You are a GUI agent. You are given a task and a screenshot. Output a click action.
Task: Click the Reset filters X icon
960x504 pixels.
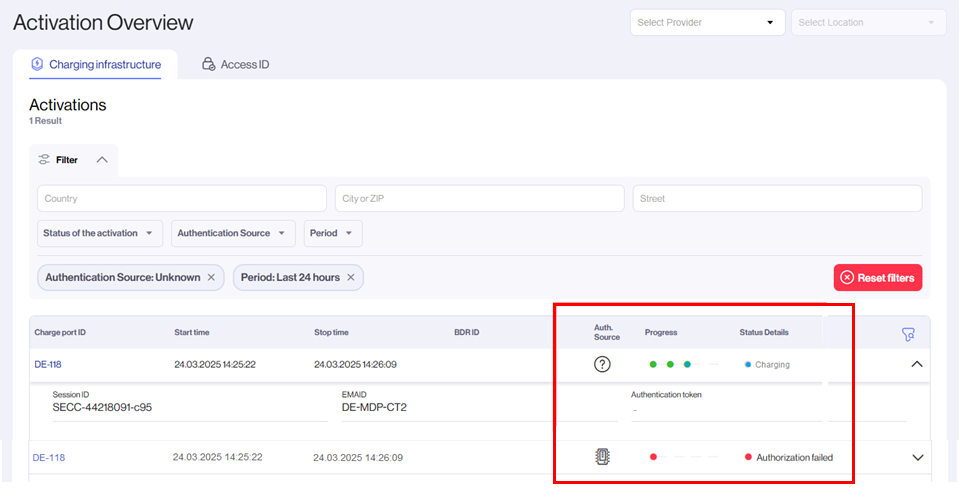847,277
